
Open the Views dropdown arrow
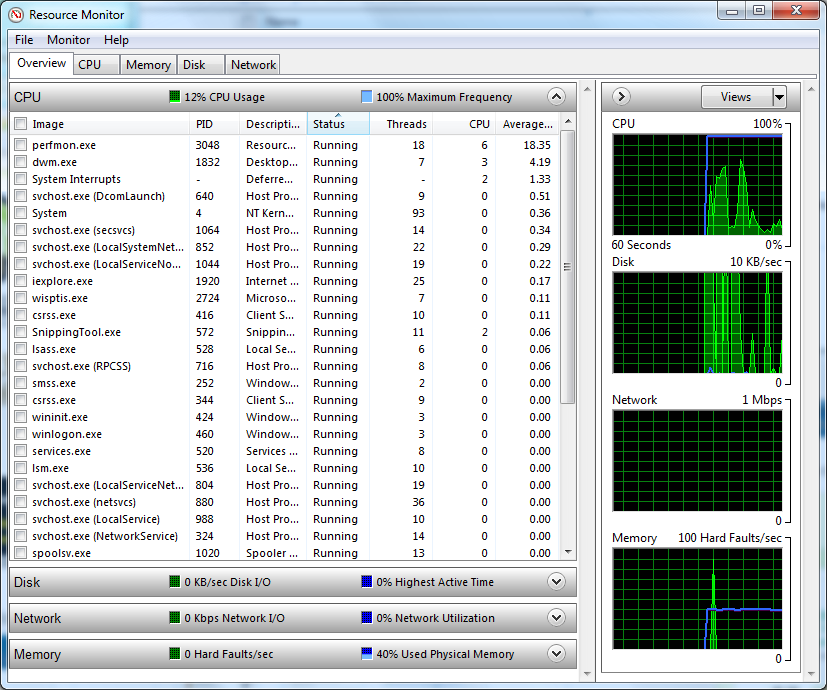point(779,97)
